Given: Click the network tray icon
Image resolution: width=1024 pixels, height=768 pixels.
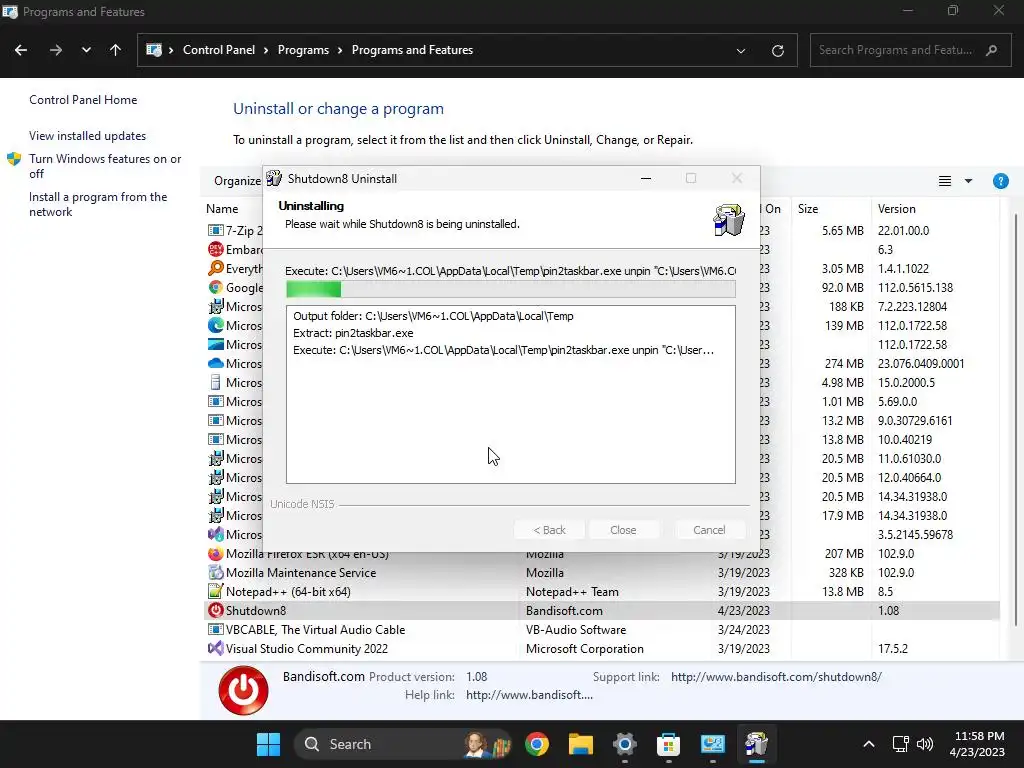Looking at the screenshot, I should point(901,744).
